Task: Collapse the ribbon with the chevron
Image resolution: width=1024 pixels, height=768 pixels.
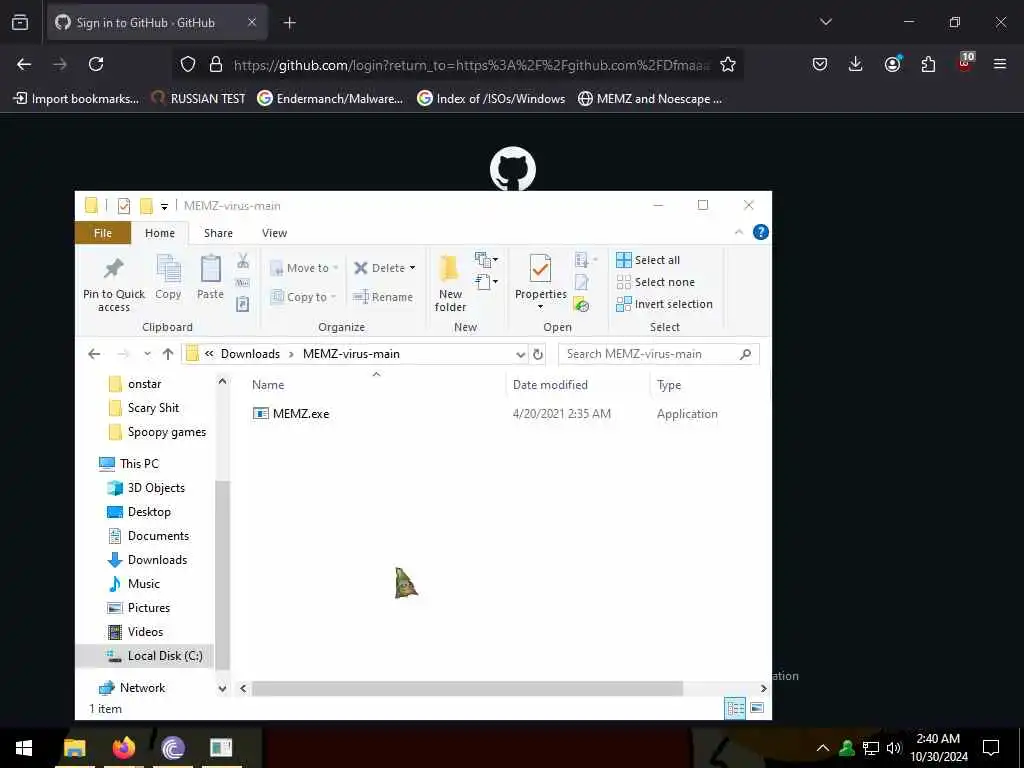Action: click(739, 232)
